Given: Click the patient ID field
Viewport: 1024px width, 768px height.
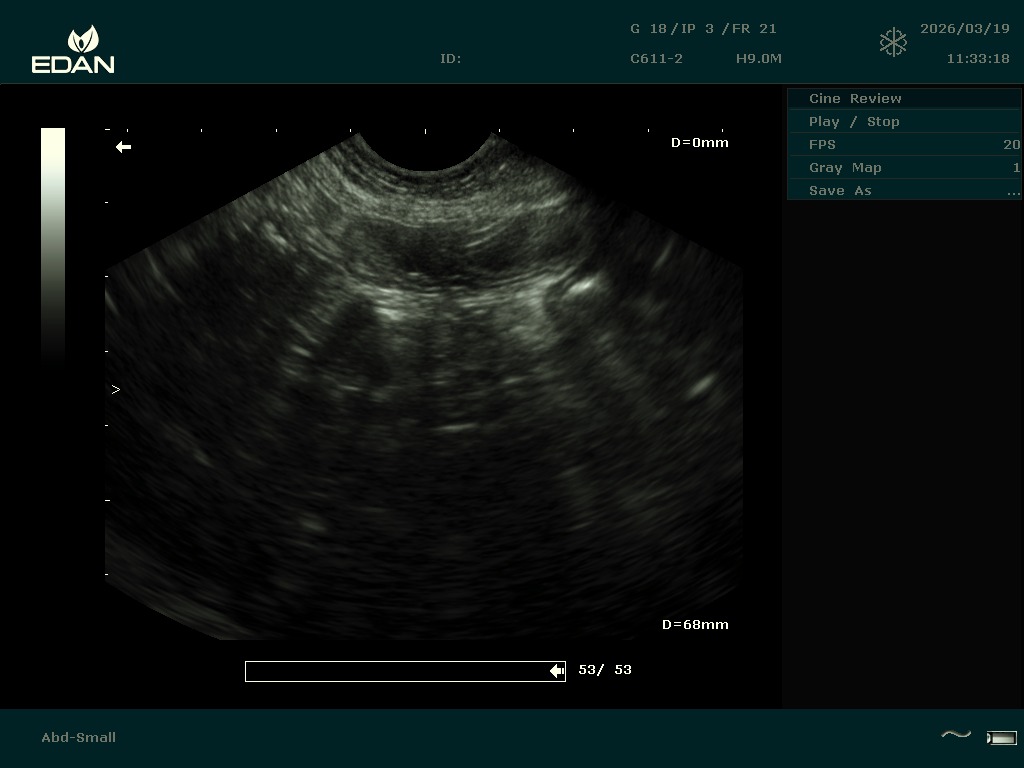Looking at the screenshot, I should 451,59.
